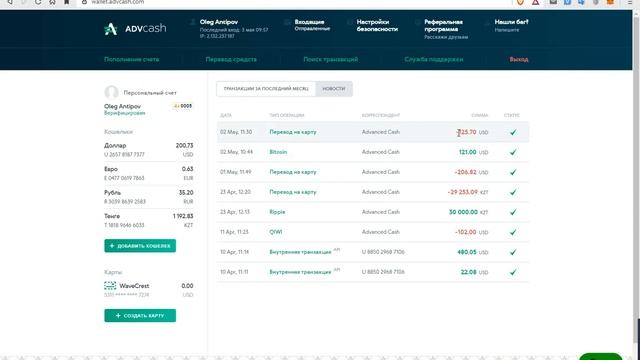
Task: Click the Сумма column header
Action: coord(480,115)
